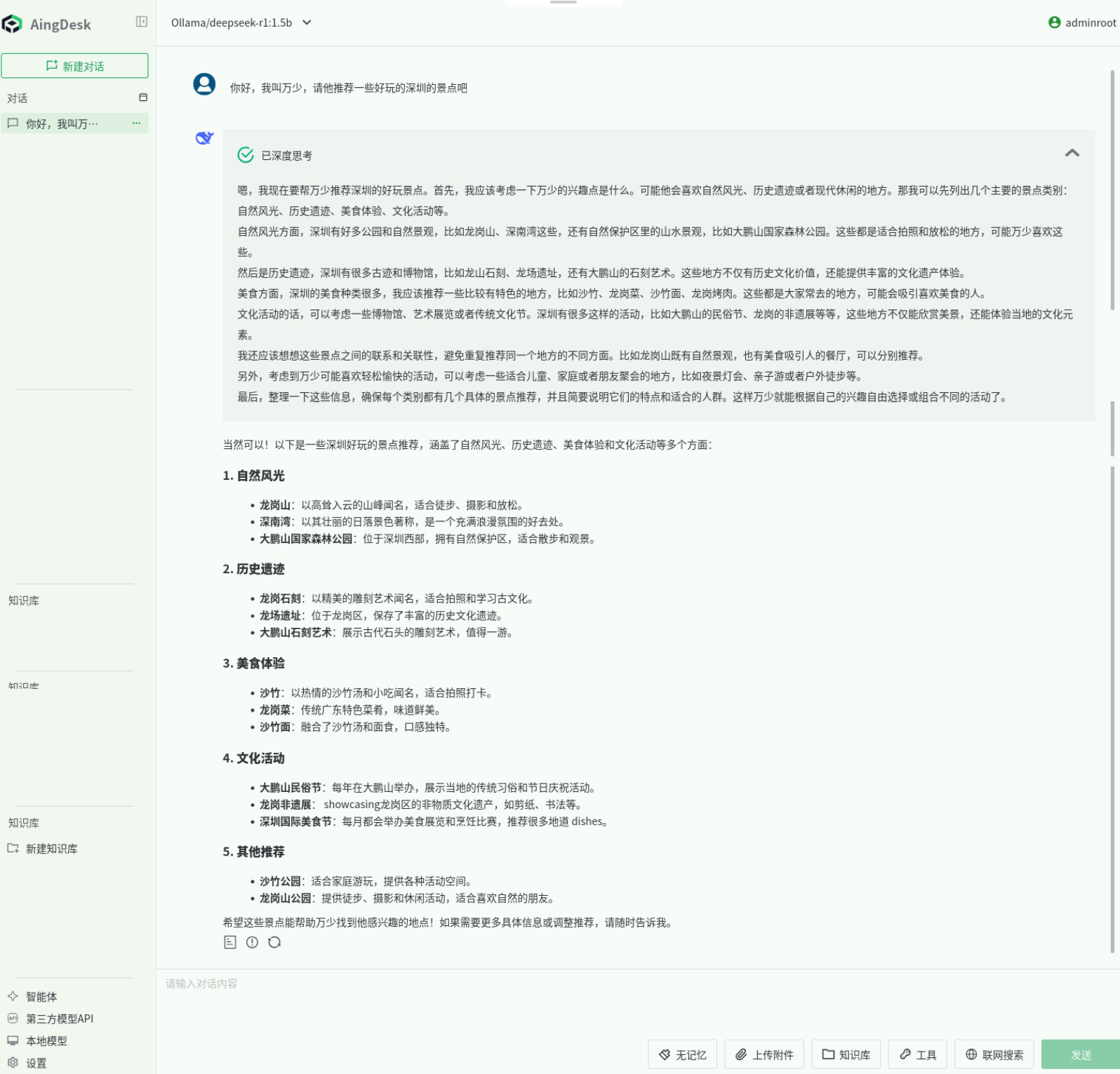Open the 本地模型 local models section
Image resolution: width=1120 pixels, height=1074 pixels.
point(38,1041)
